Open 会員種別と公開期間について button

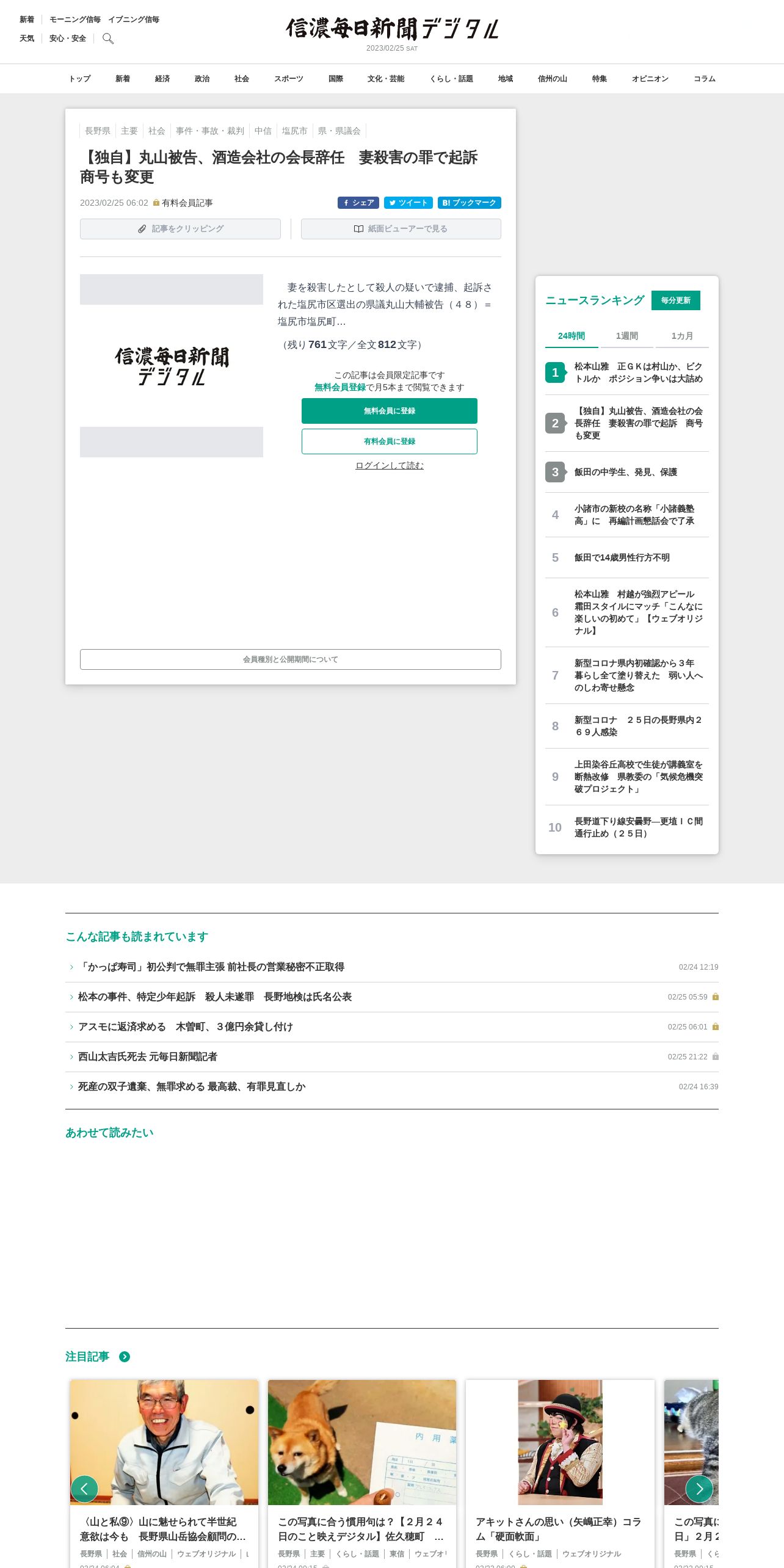pyautogui.click(x=291, y=659)
